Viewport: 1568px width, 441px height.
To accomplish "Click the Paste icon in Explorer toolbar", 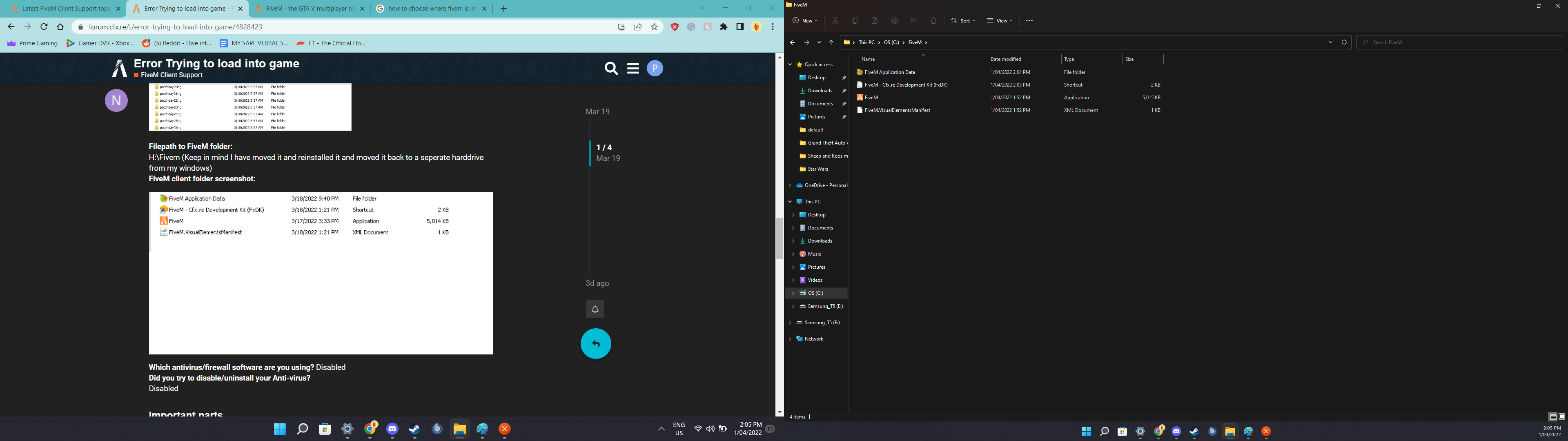I will [x=875, y=21].
